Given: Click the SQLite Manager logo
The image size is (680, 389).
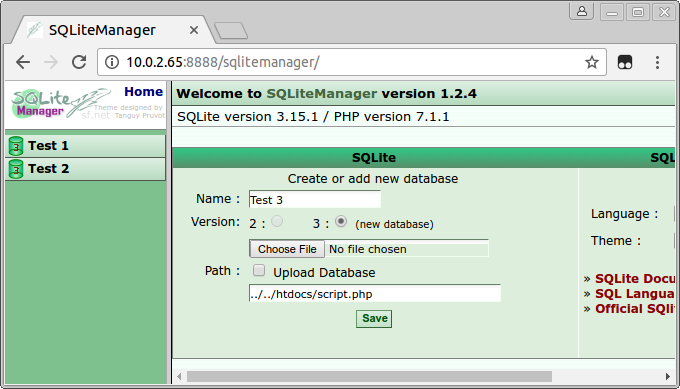Looking at the screenshot, I should pos(61,103).
